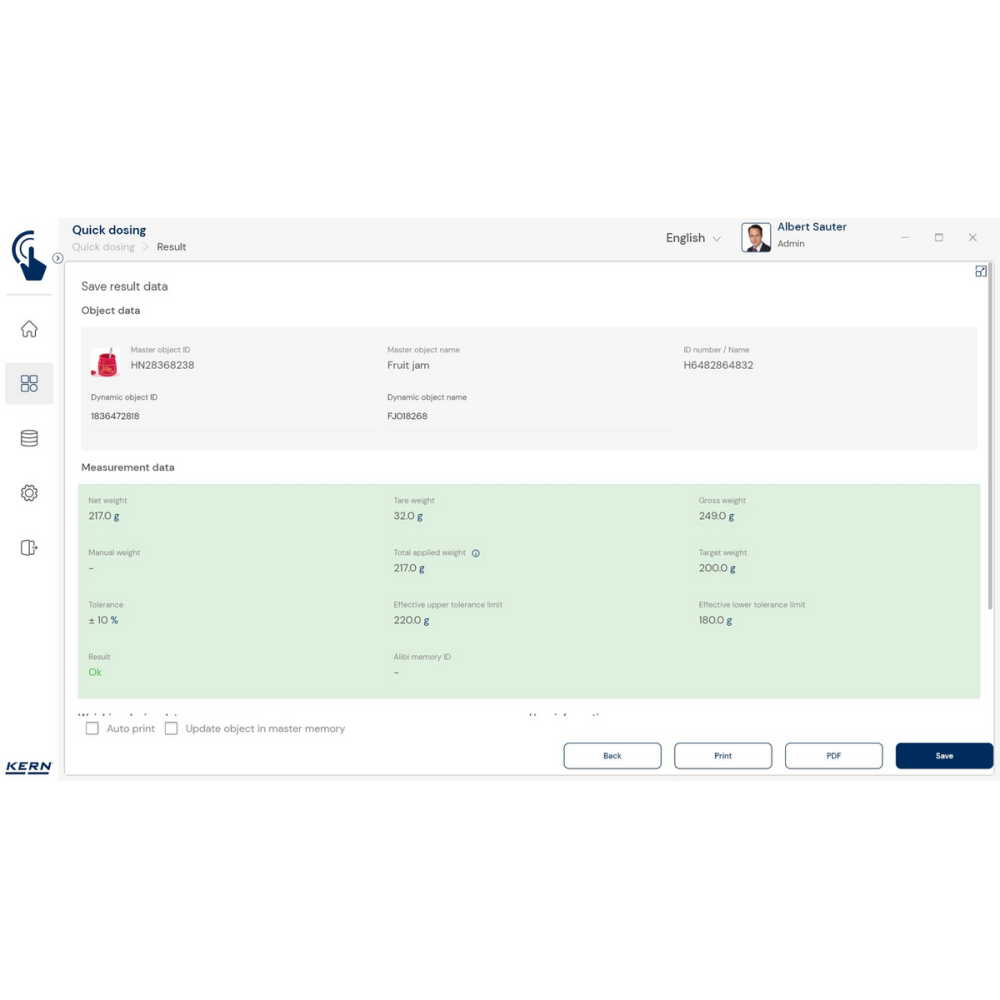Click the Save button

tap(944, 756)
